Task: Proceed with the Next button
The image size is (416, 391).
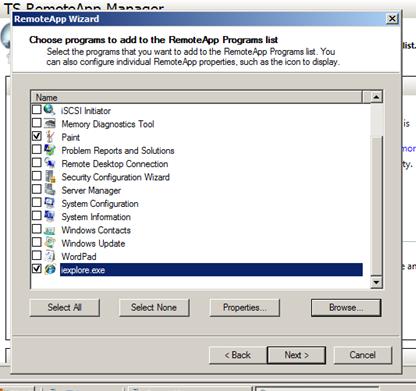Action: coord(296,355)
